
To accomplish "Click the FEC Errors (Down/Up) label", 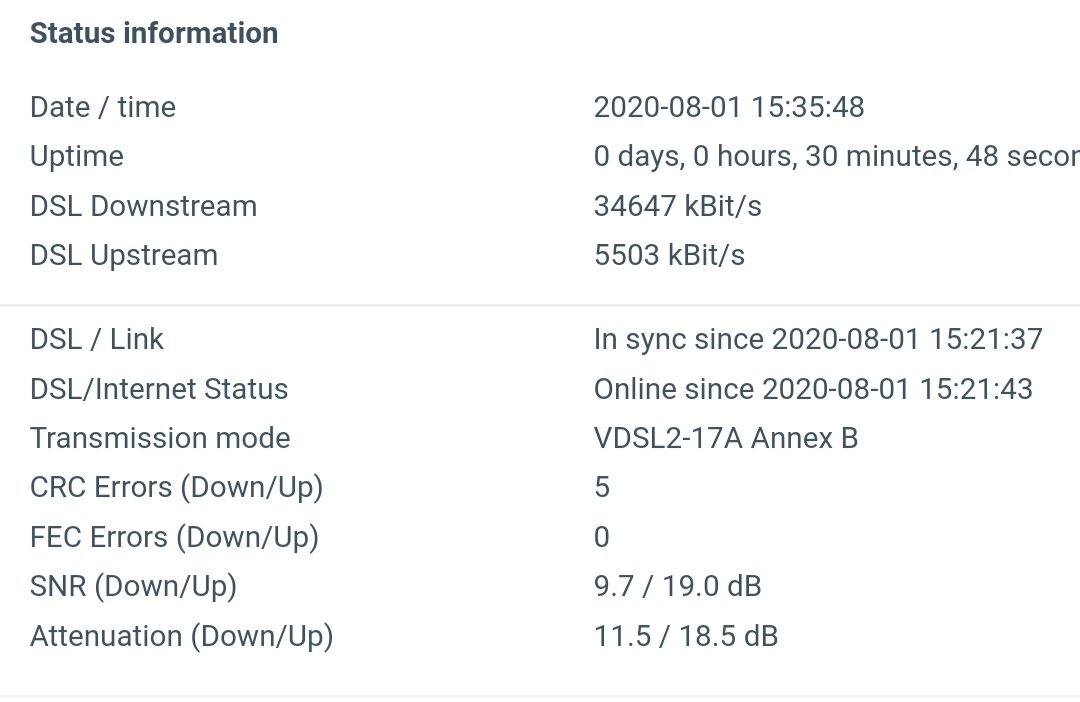I will click(x=174, y=537).
